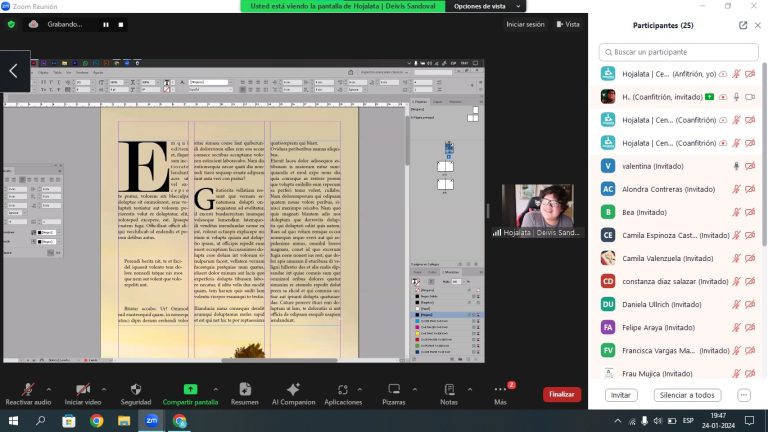Click the Buscar un participante field
Screen dimensions: 768x432
680,51
